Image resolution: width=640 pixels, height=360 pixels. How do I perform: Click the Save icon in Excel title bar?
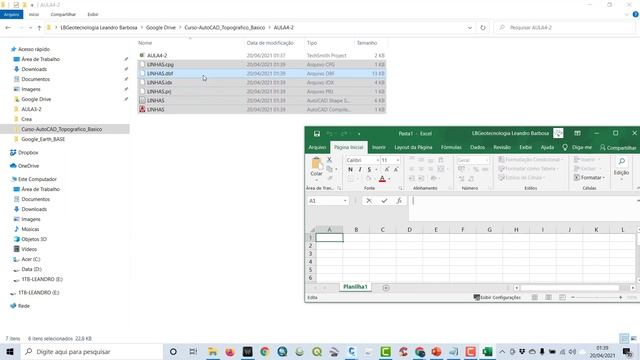click(x=317, y=133)
